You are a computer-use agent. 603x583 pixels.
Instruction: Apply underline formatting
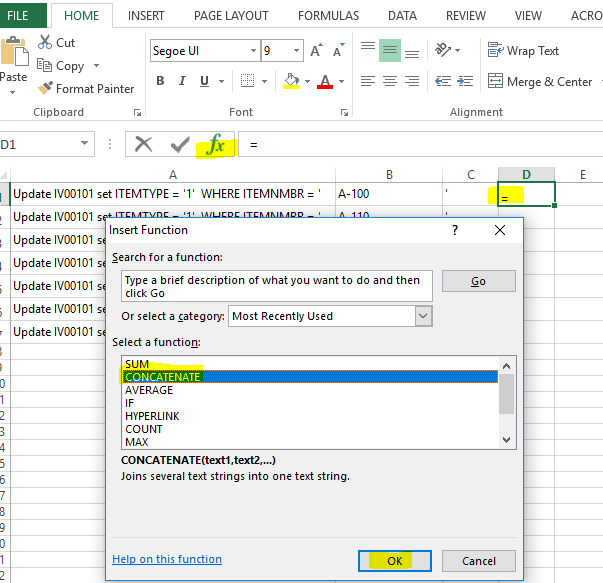tap(205, 82)
